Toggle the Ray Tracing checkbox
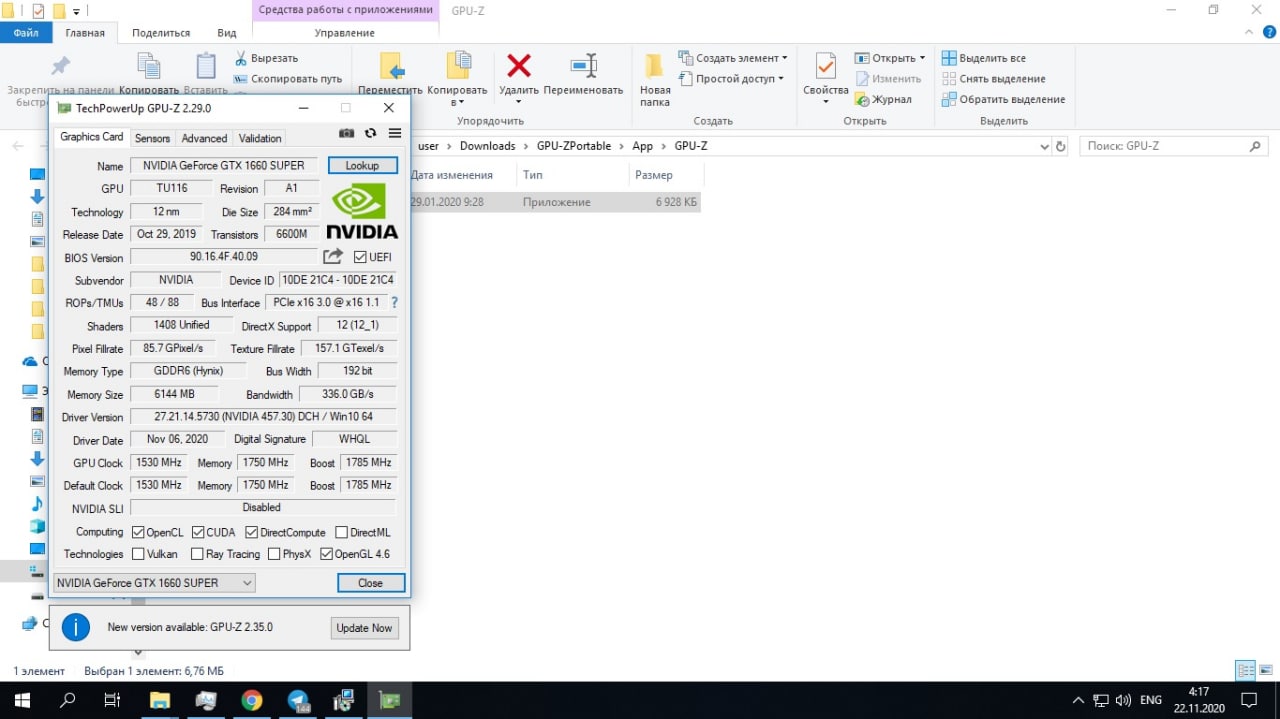The height and width of the screenshot is (719, 1280). point(198,554)
